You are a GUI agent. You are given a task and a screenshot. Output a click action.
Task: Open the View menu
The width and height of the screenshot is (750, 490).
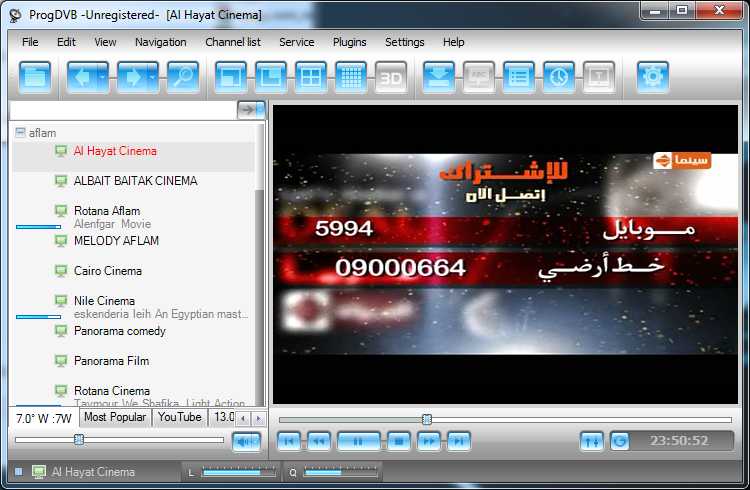[105, 42]
